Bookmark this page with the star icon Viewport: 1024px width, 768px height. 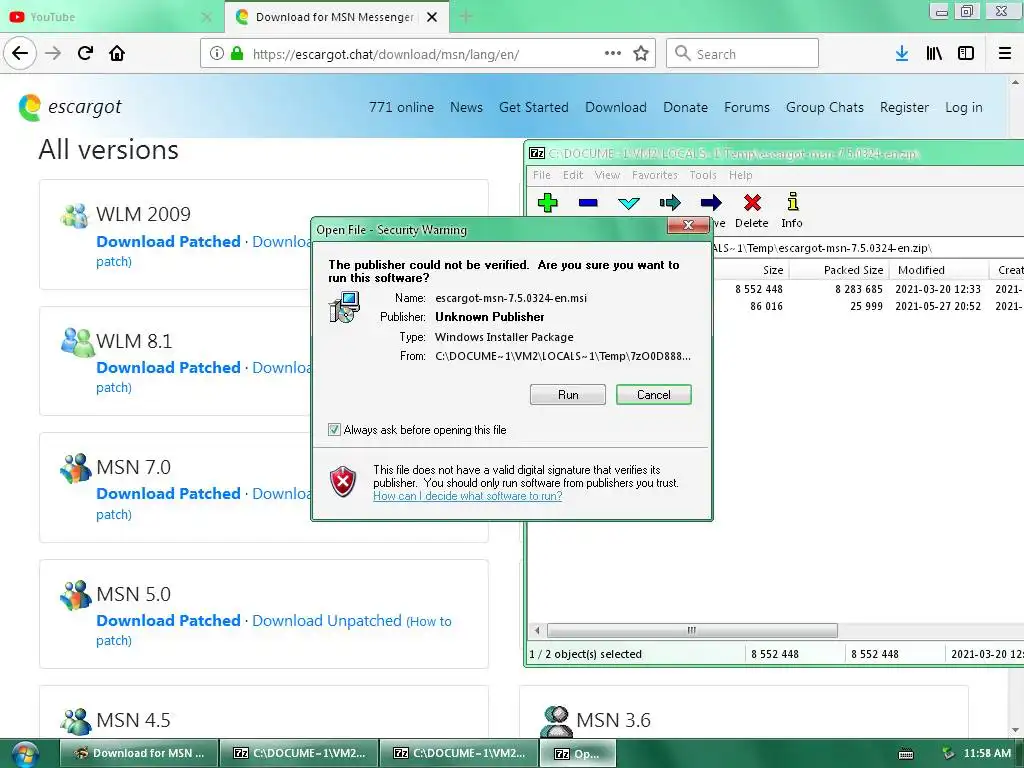click(641, 53)
